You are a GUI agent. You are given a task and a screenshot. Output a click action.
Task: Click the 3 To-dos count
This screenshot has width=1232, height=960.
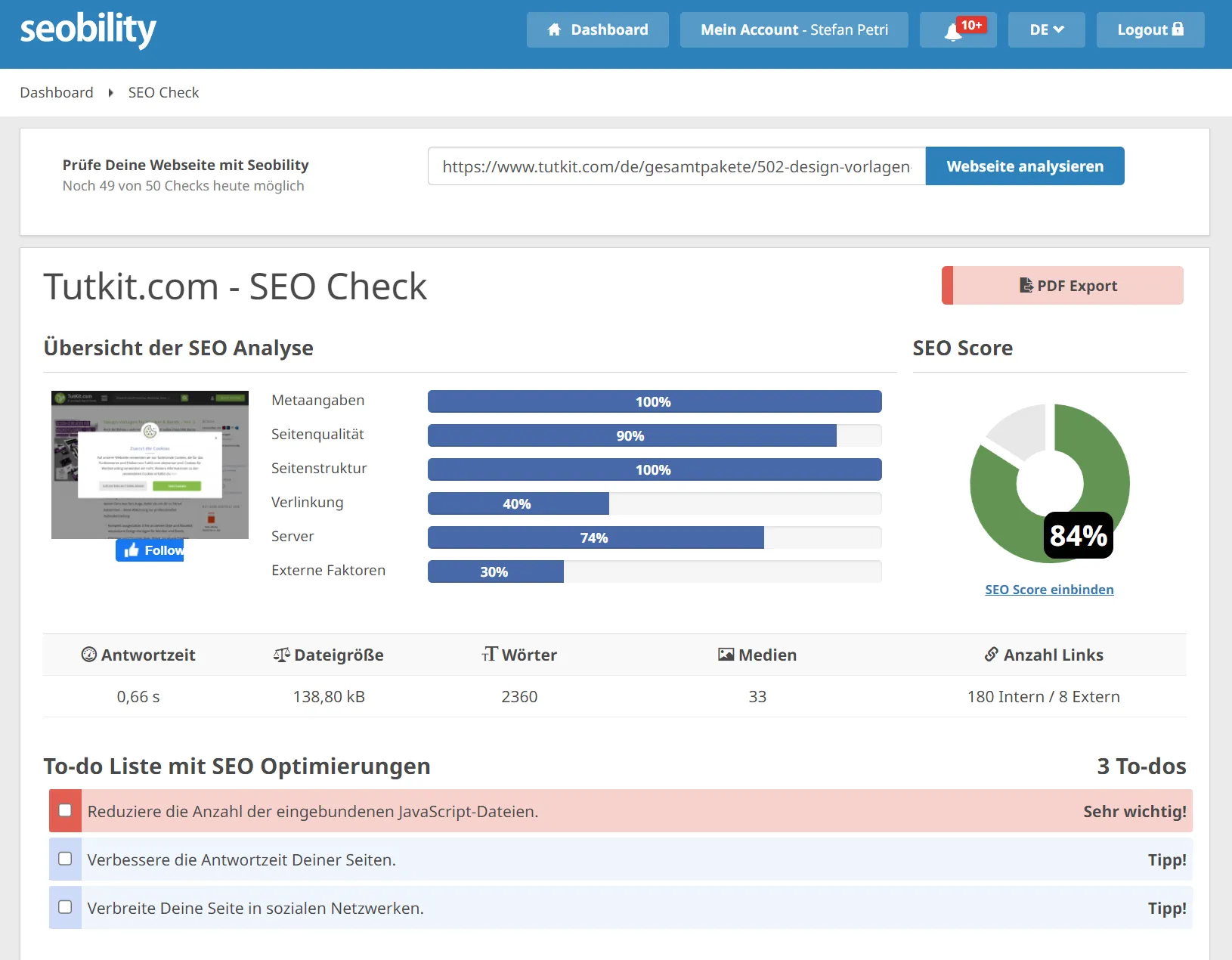(1141, 766)
